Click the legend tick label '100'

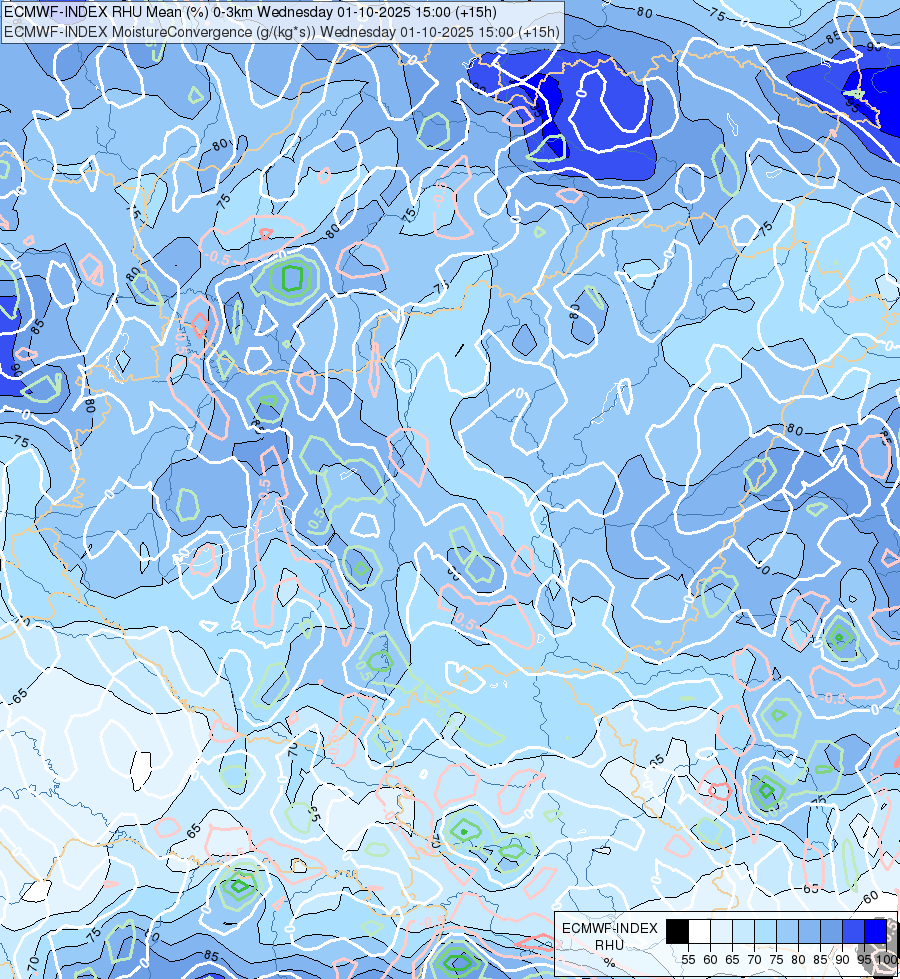coord(887,960)
